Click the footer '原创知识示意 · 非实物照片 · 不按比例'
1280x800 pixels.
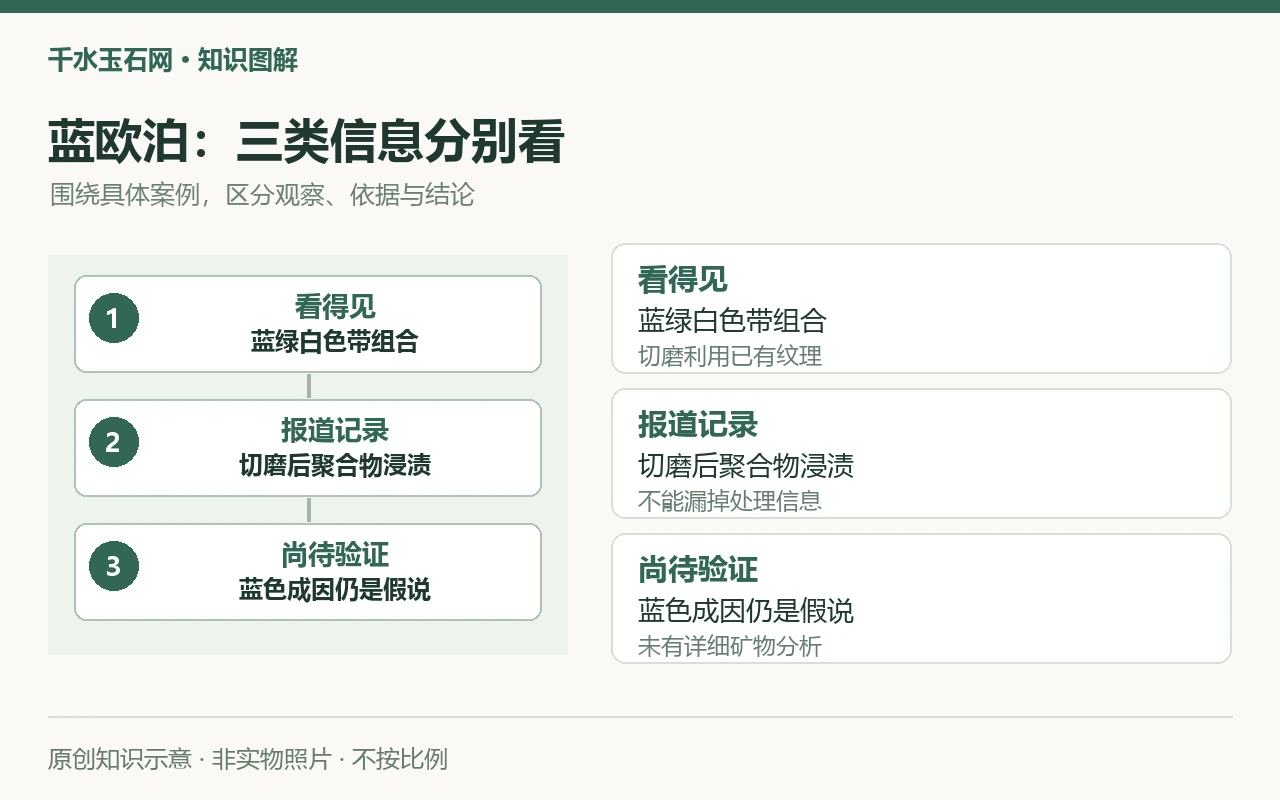tap(248, 759)
